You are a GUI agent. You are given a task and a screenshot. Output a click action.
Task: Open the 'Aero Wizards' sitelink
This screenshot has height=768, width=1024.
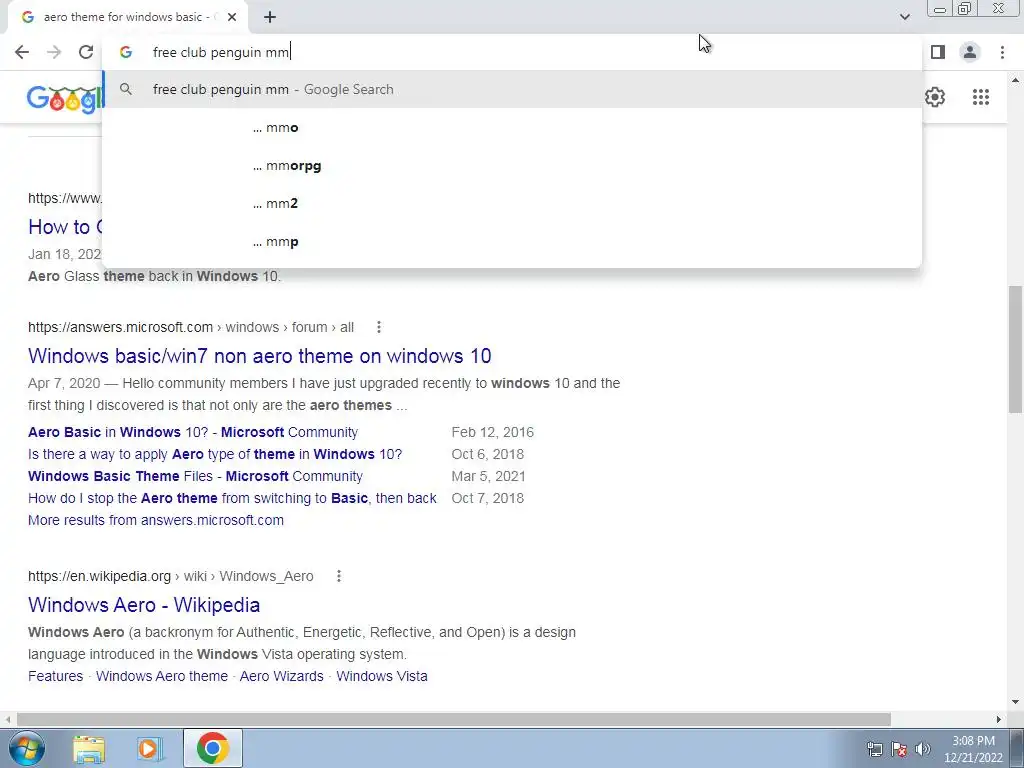281,677
